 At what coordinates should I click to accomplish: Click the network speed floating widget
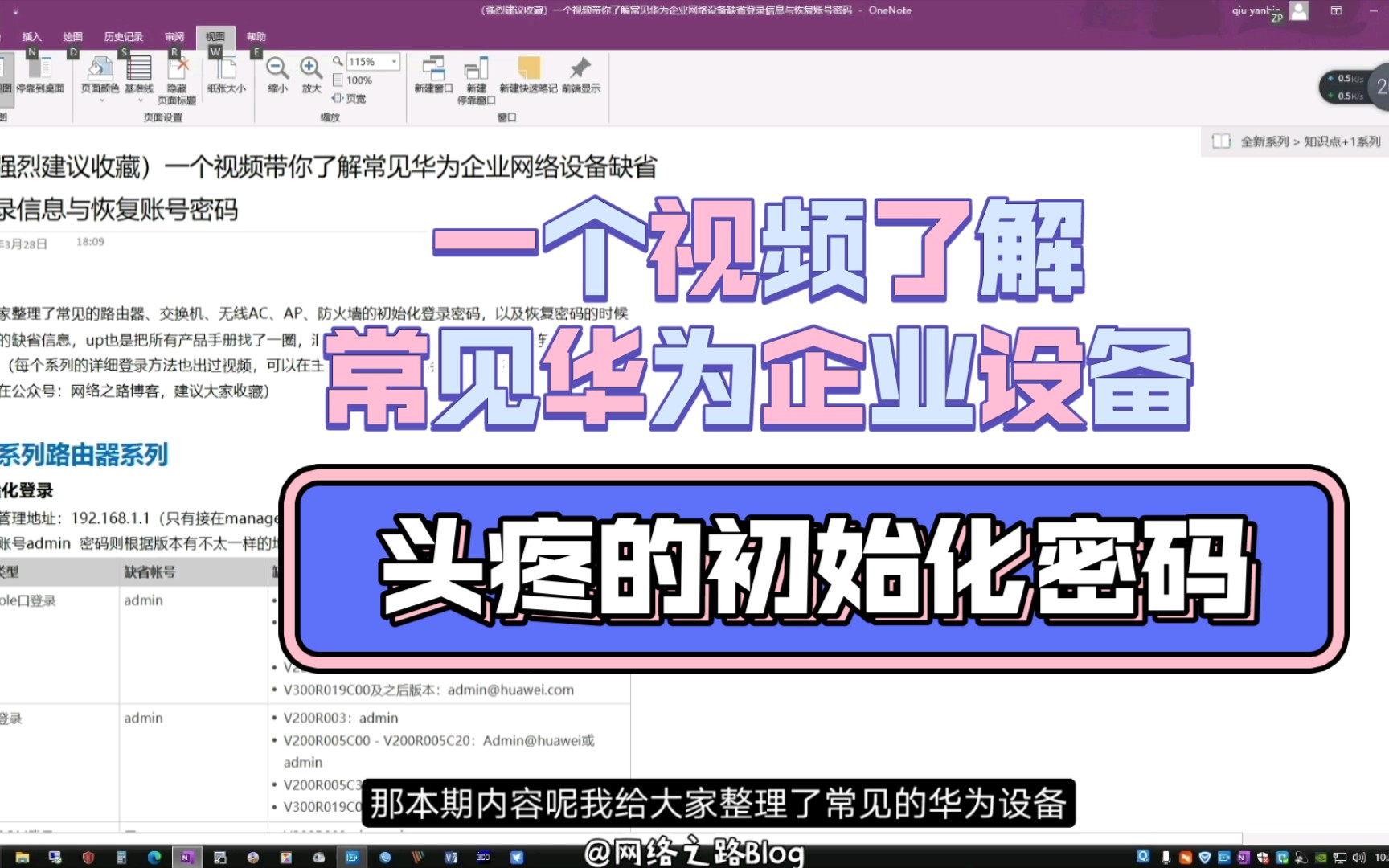click(x=1354, y=87)
